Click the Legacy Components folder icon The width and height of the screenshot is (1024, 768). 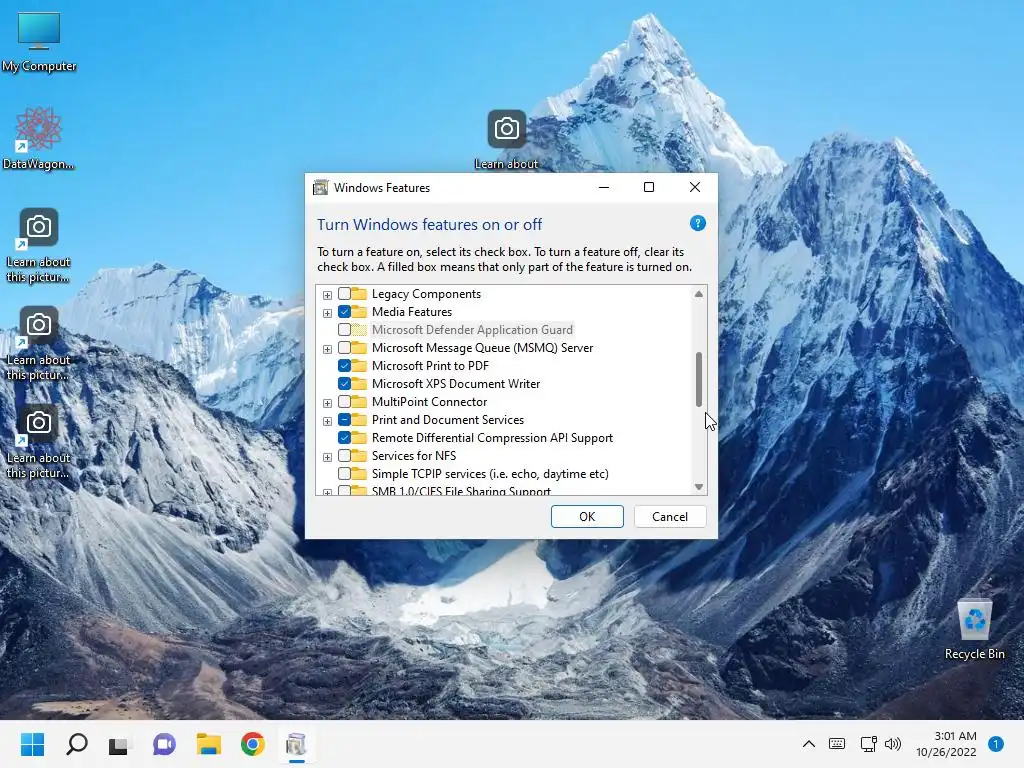point(359,294)
